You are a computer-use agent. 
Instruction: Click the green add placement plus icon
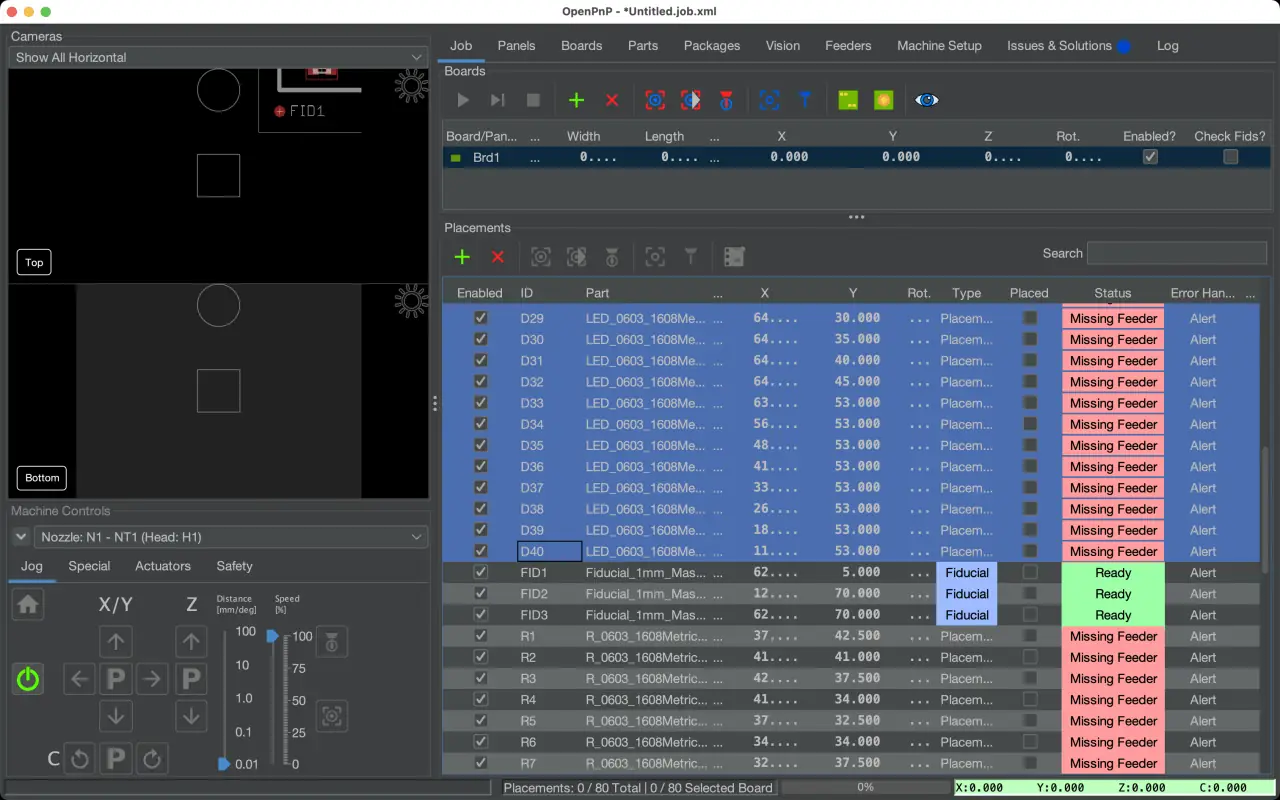pos(462,257)
